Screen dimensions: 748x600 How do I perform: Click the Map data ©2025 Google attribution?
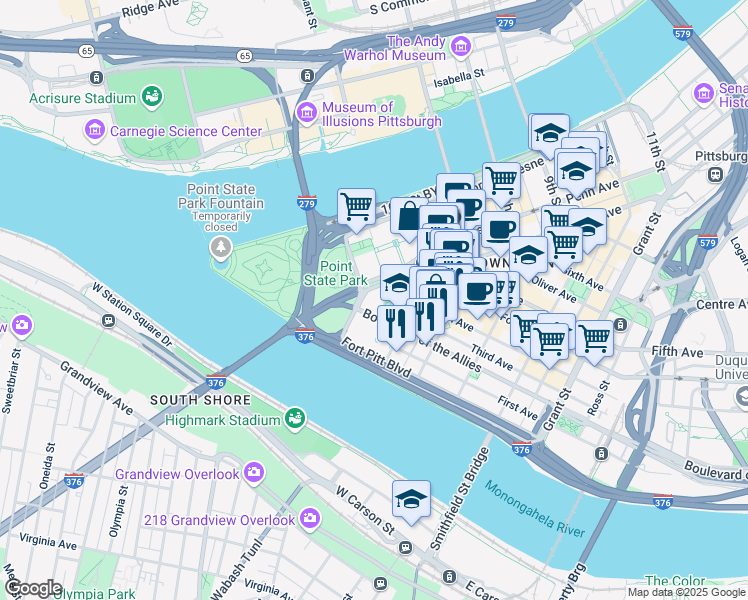(687, 592)
